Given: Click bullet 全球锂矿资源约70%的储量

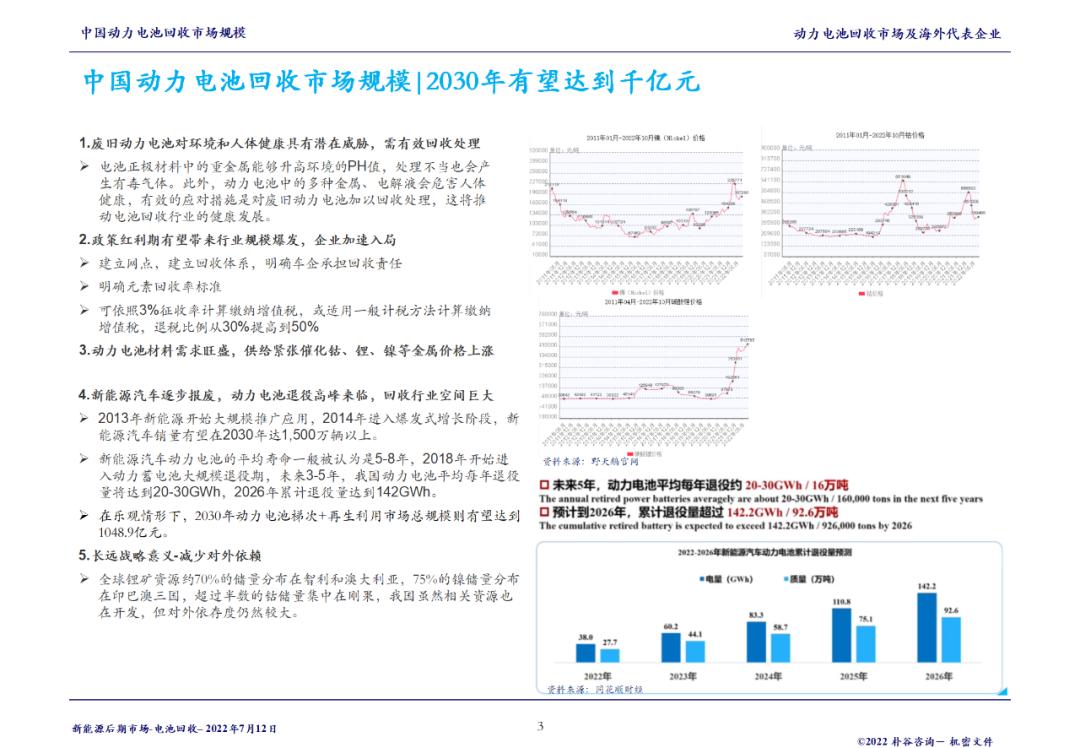Looking at the screenshot, I should click(x=309, y=596).
